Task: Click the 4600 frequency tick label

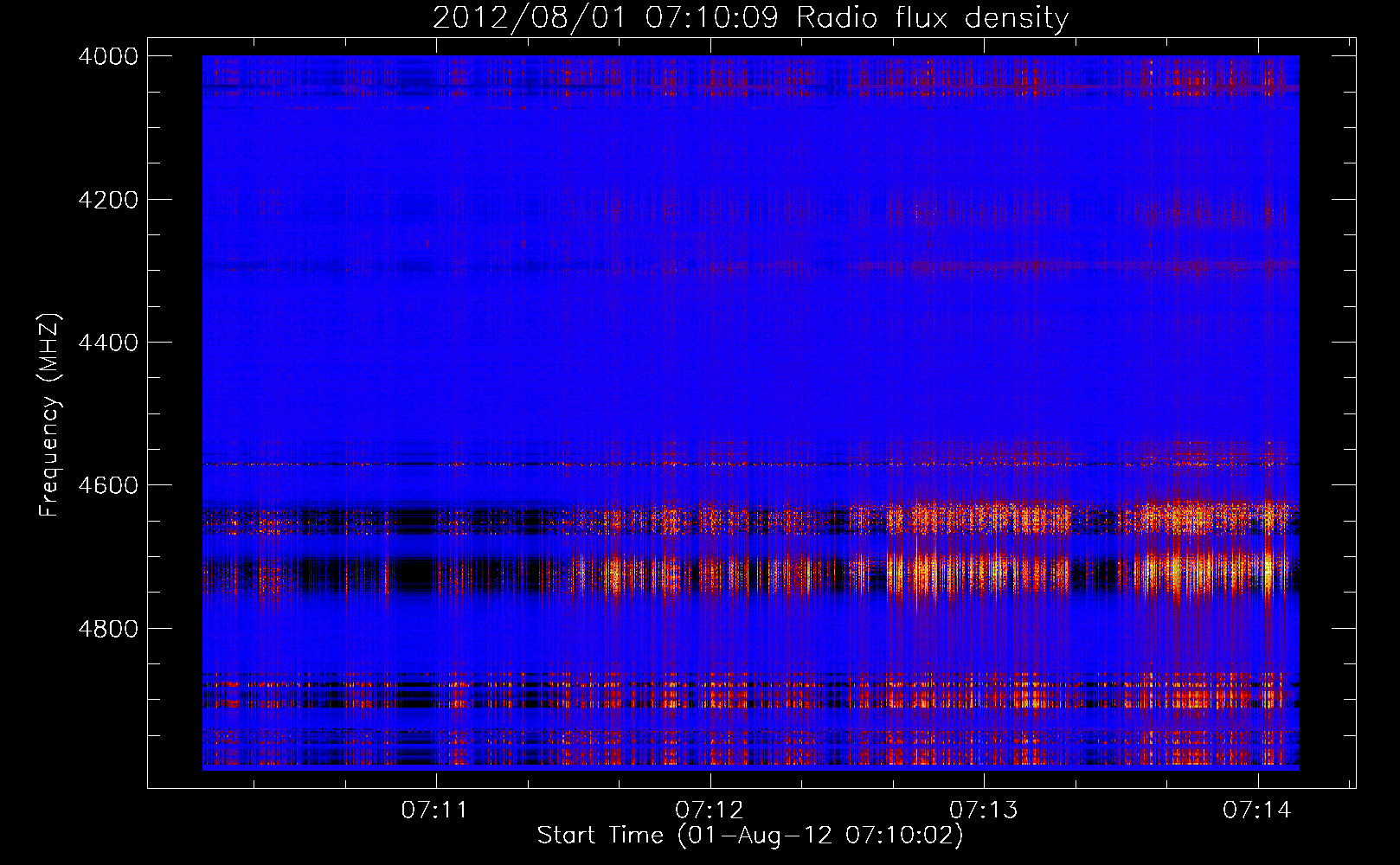Action: pos(108,485)
